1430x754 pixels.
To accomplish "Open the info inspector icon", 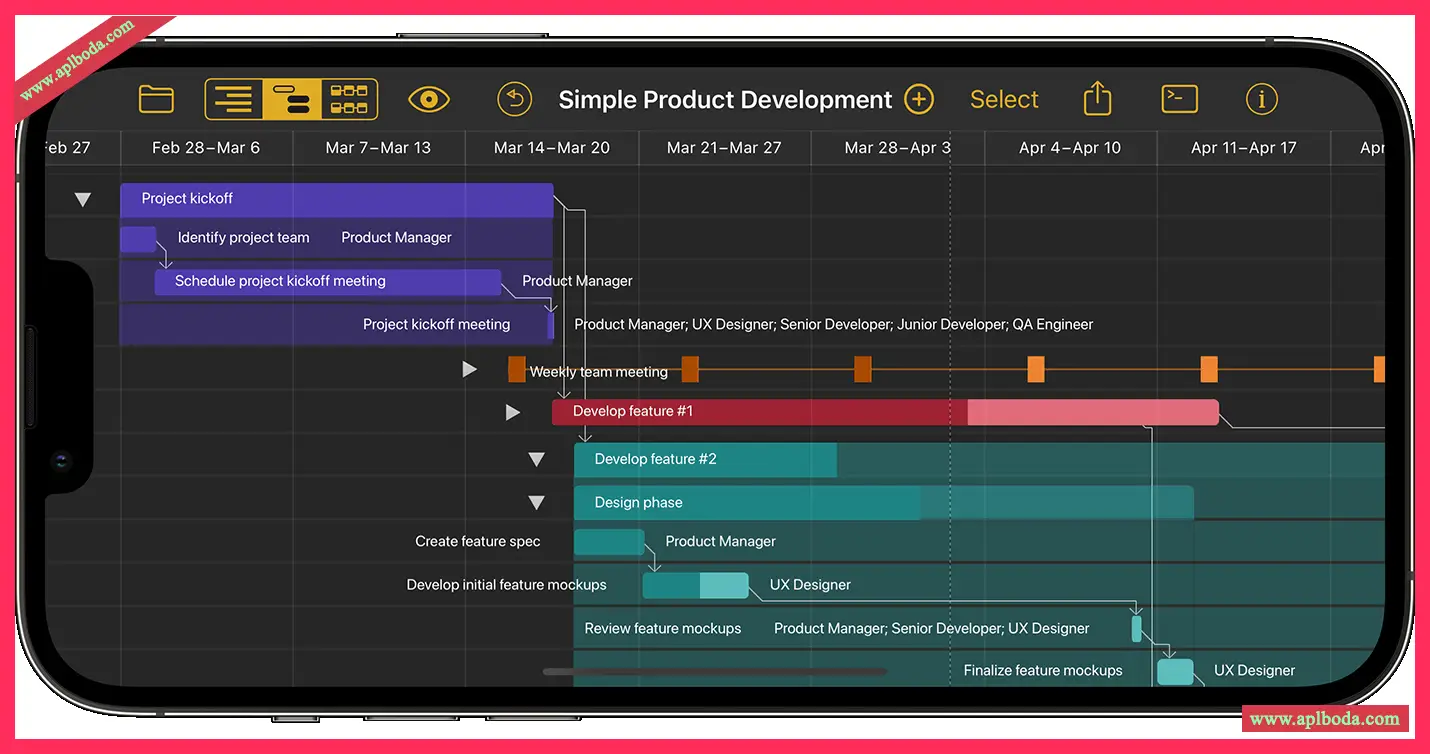I will 1262,99.
